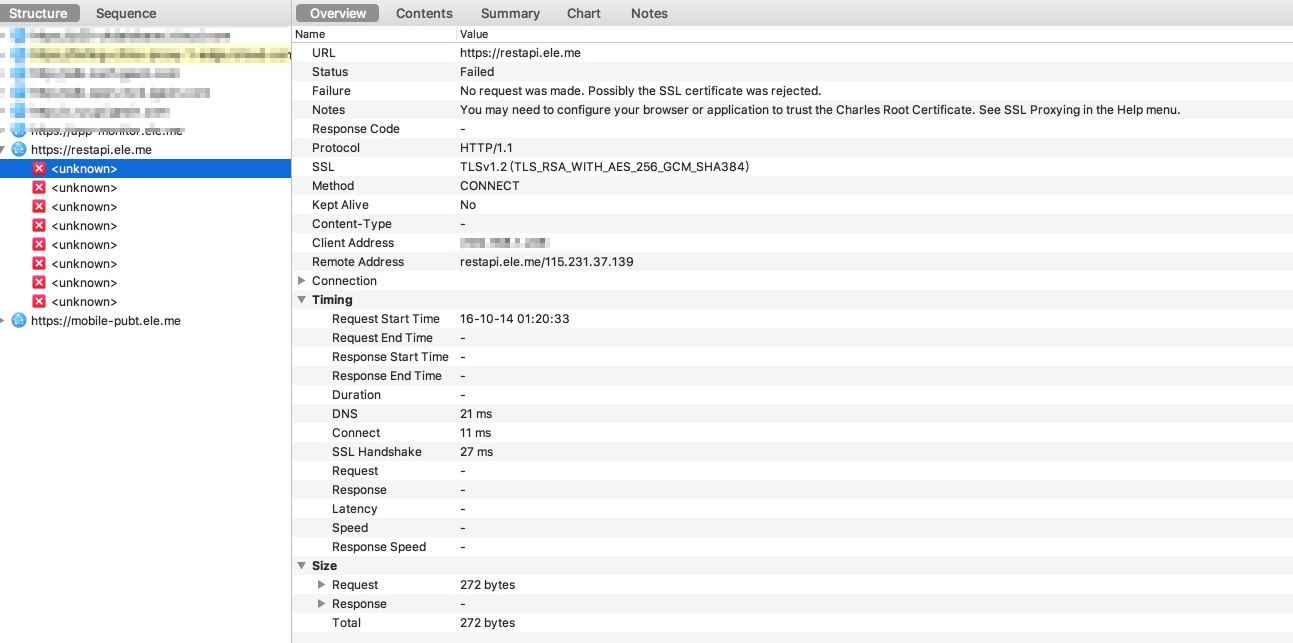
Task: Expand the mobile-pubt.ele.me host node
Action: [x=3, y=321]
